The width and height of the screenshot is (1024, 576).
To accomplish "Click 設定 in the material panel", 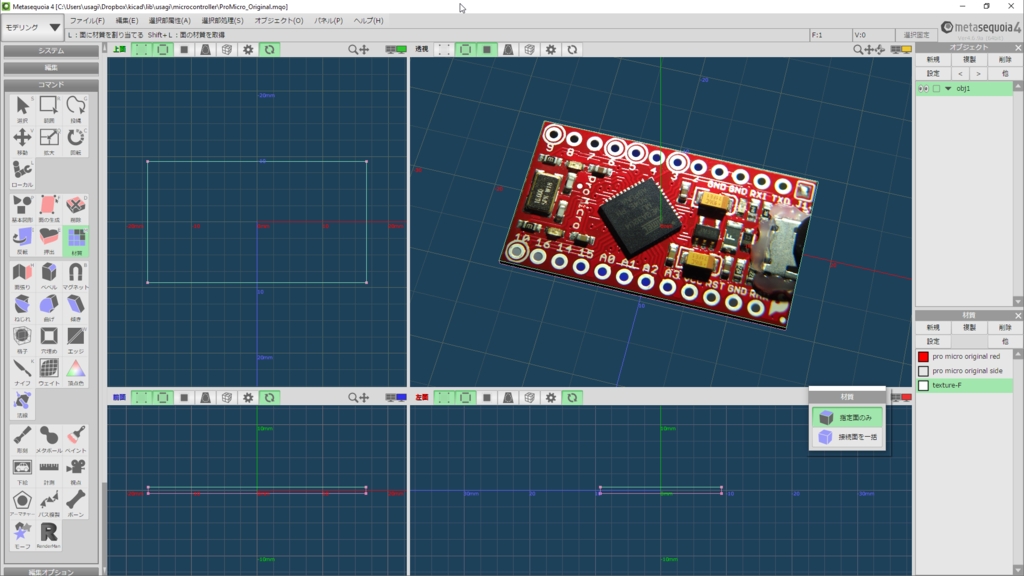I will pyautogui.click(x=933, y=342).
